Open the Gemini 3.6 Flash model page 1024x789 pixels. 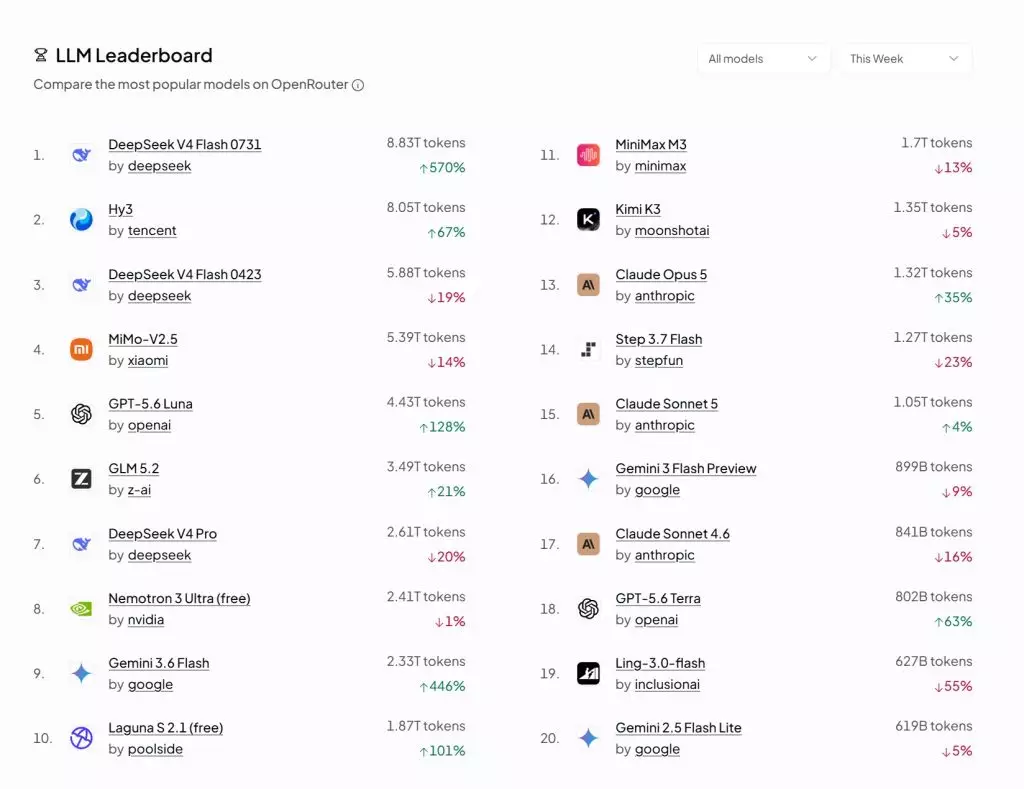(x=159, y=663)
